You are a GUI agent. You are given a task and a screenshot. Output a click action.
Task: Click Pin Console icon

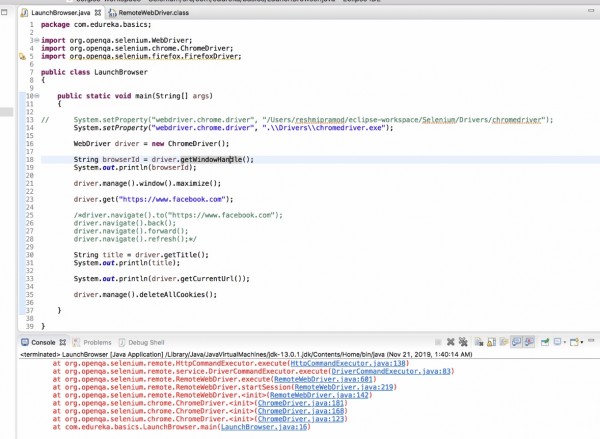[x=544, y=342]
